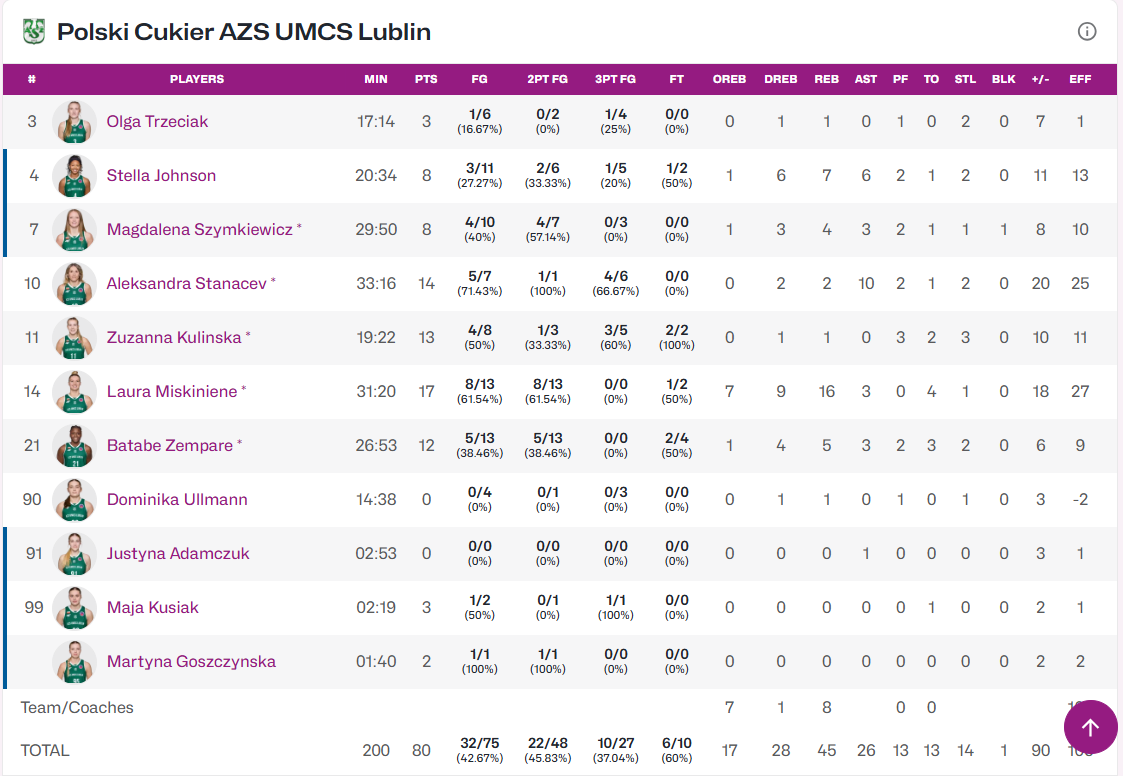1123x776 pixels.
Task: Click the BLK column header
Action: (1003, 79)
